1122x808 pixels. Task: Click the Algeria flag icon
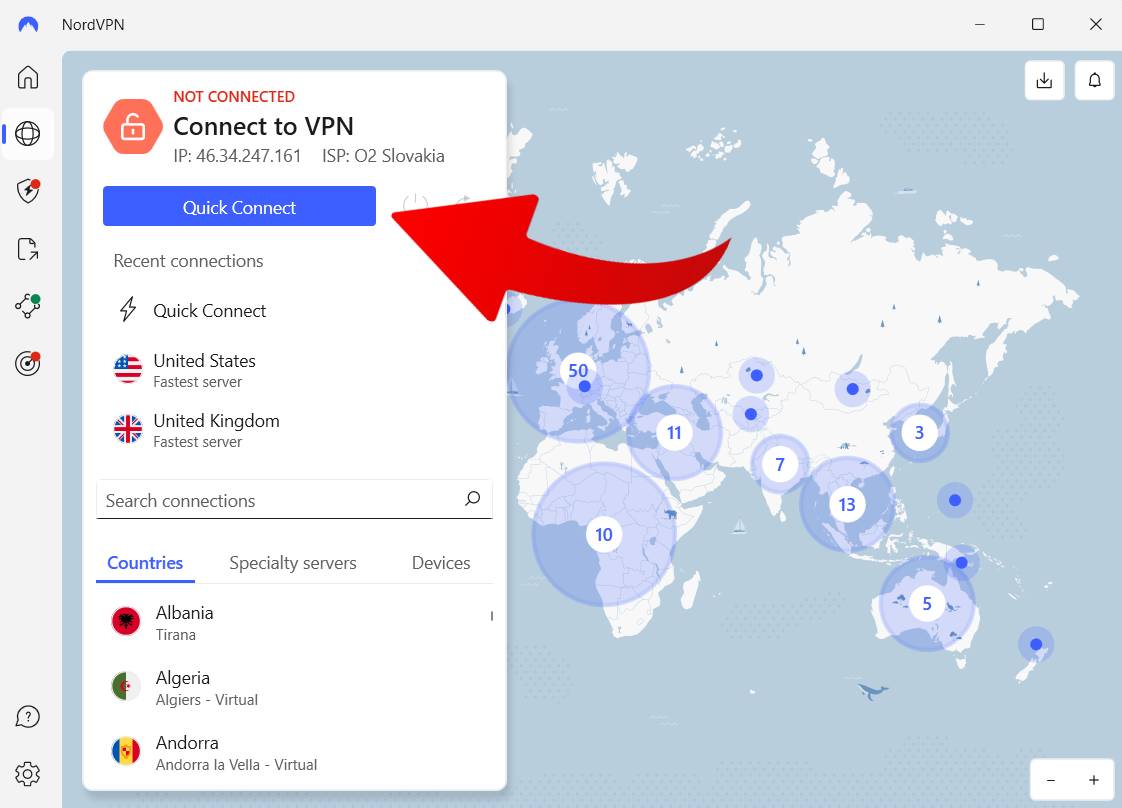[126, 686]
